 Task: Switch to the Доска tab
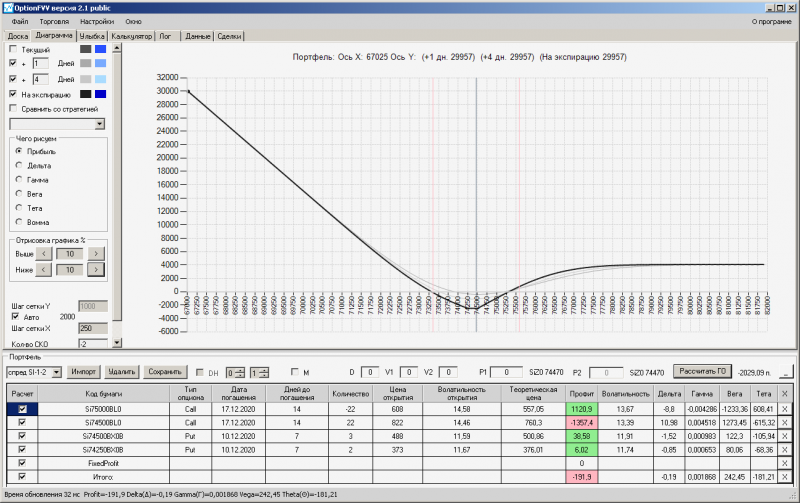18,36
